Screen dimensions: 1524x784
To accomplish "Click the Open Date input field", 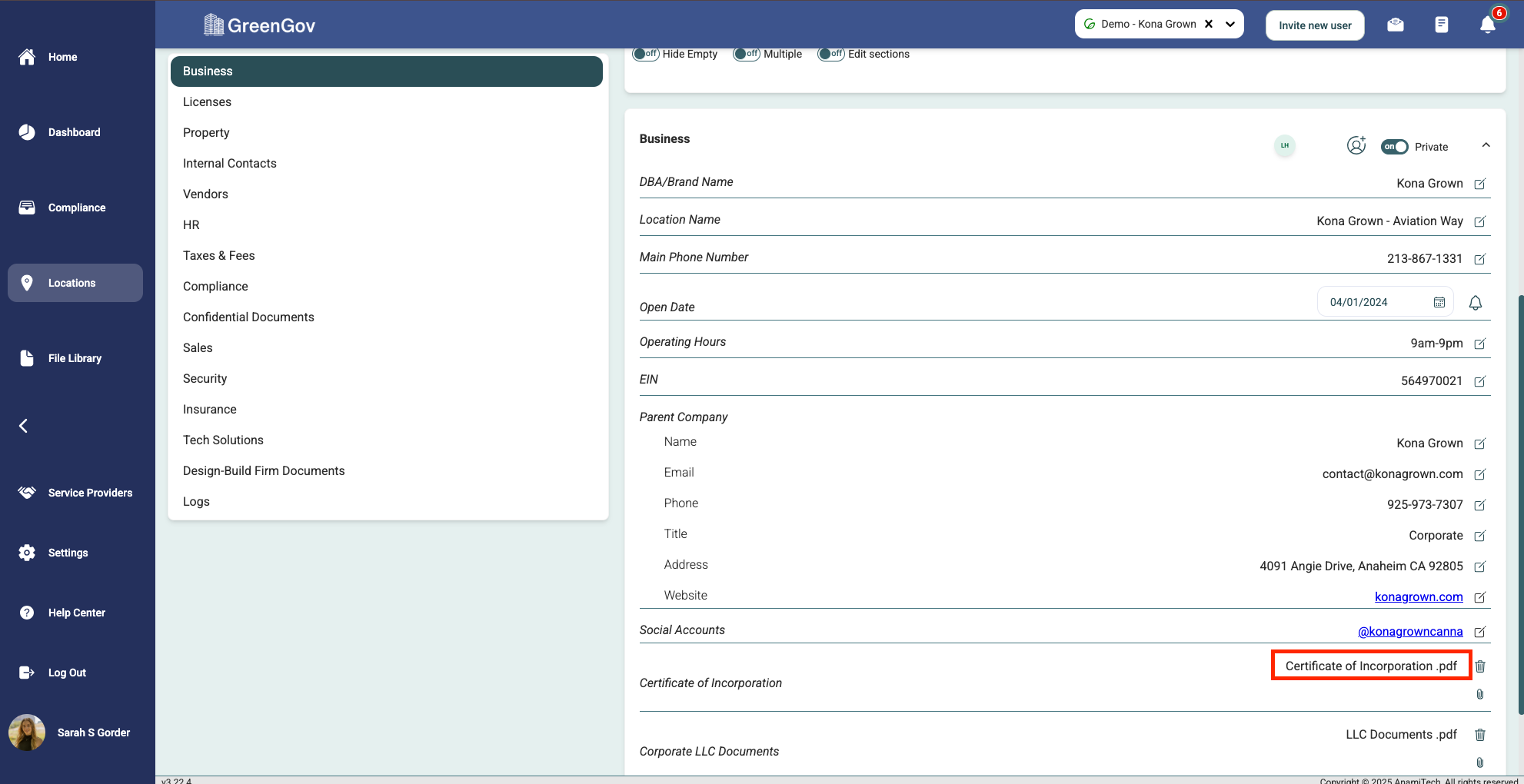I will [x=1386, y=302].
